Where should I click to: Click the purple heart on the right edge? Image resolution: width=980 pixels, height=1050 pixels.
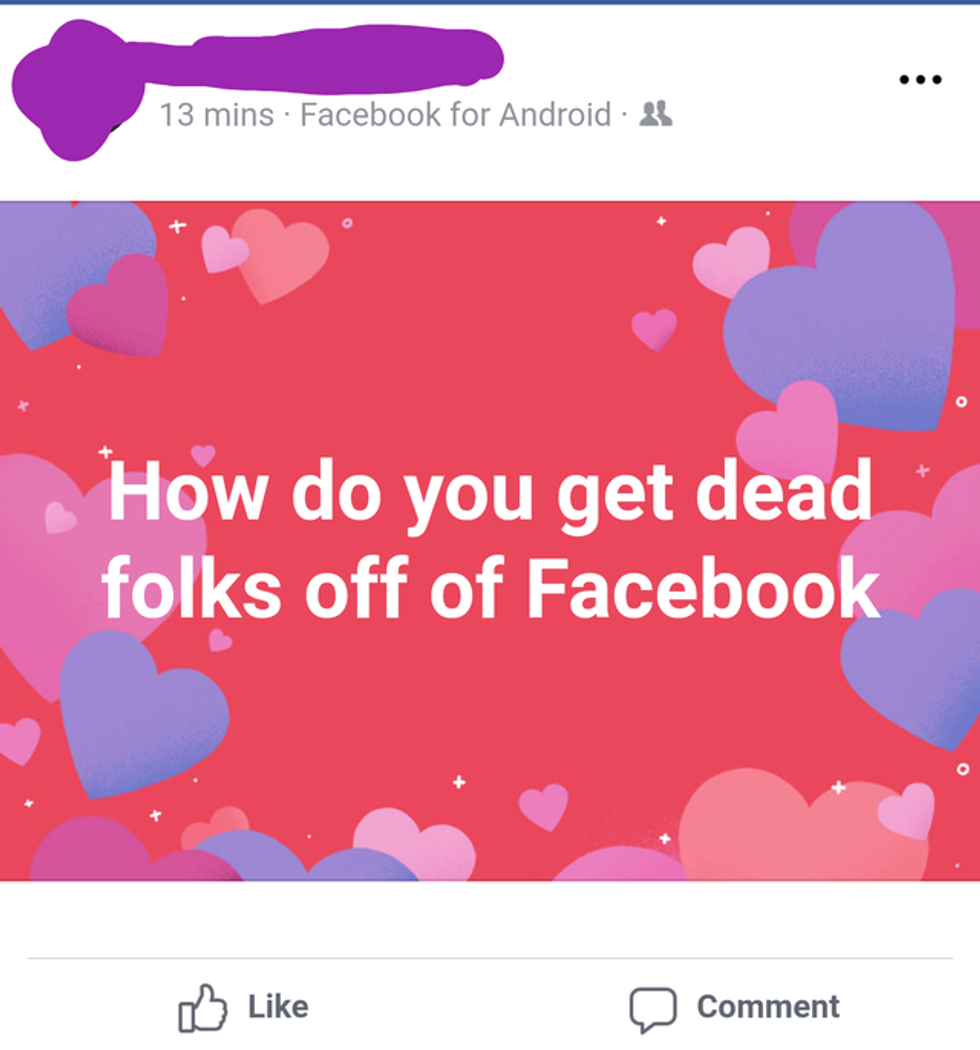click(x=915, y=665)
